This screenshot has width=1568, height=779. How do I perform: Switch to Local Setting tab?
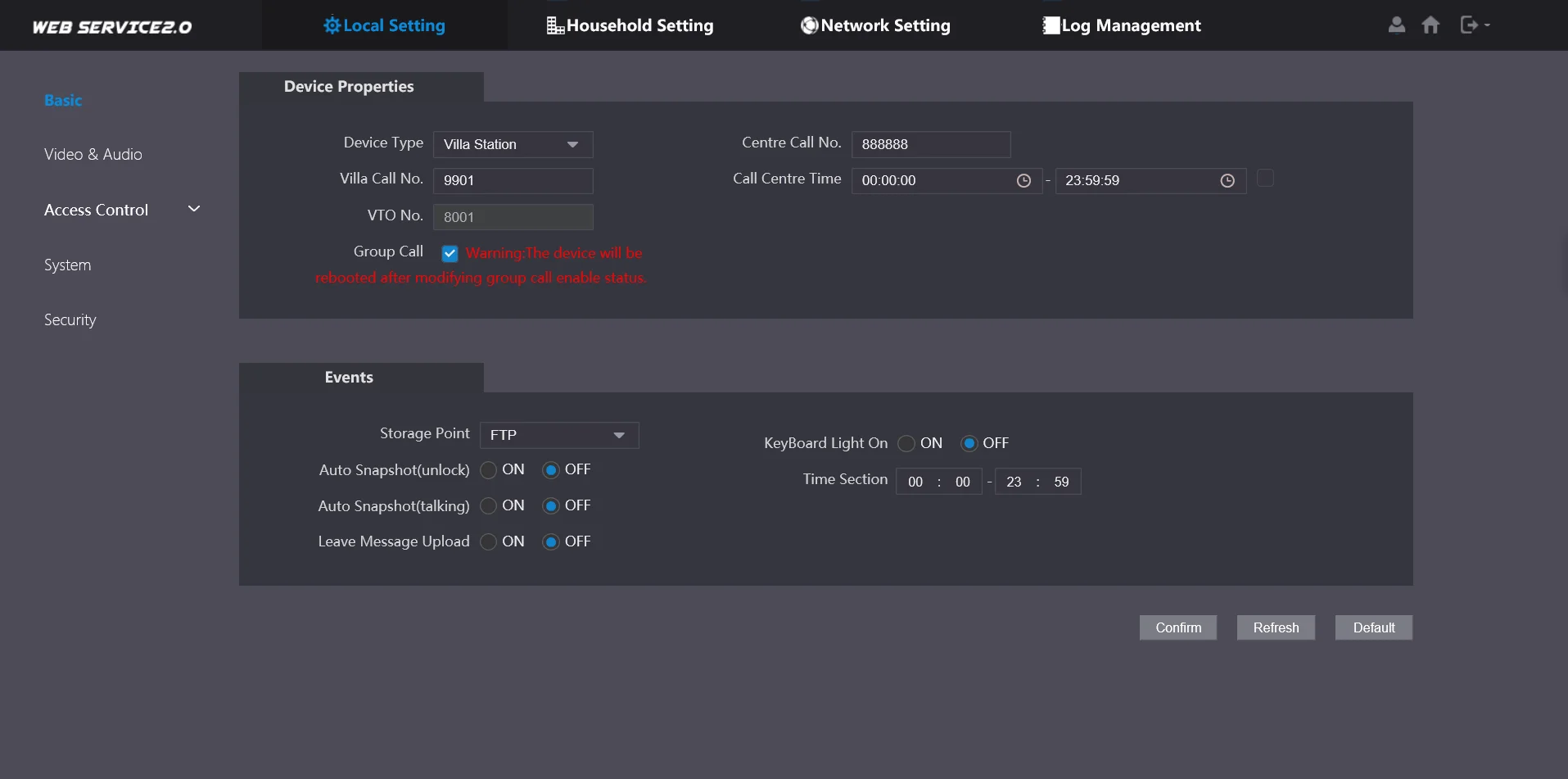tap(385, 25)
